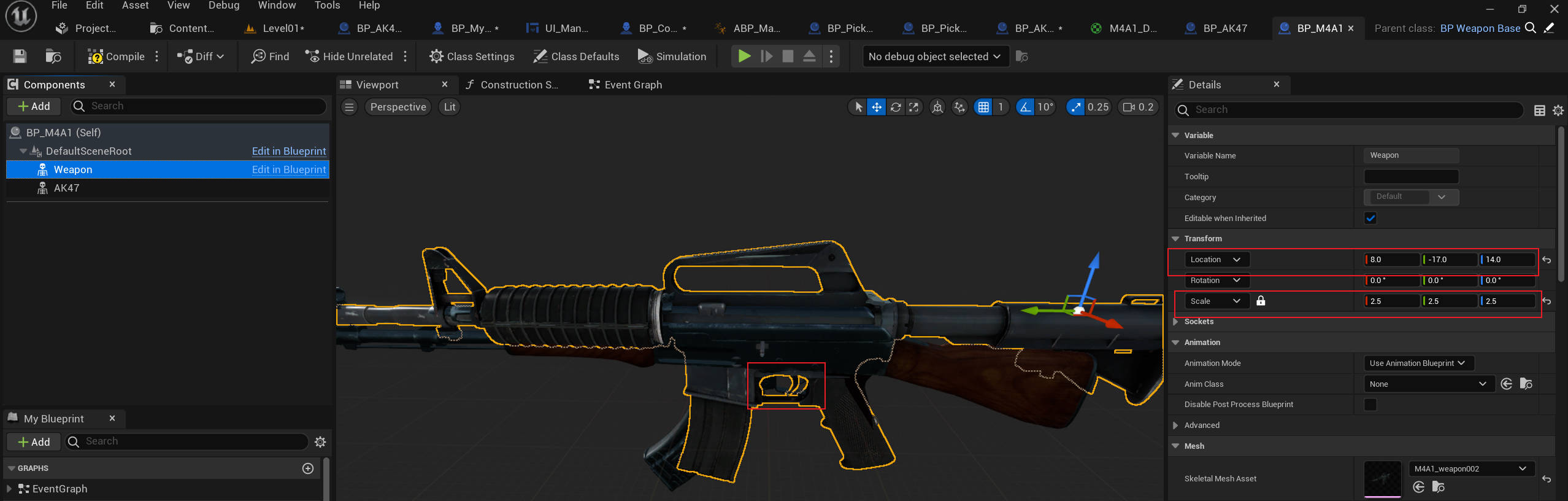Click Parent class BP Weapon Base link
Viewport: 1568px width, 501px height.
(x=1480, y=28)
